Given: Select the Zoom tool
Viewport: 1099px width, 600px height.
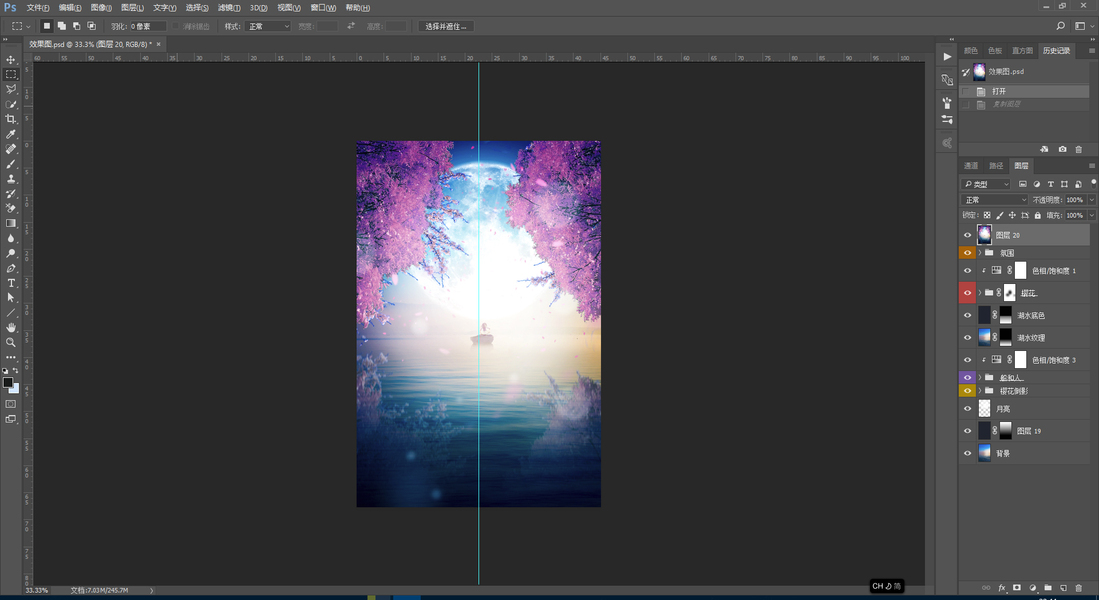Looking at the screenshot, I should 11,342.
